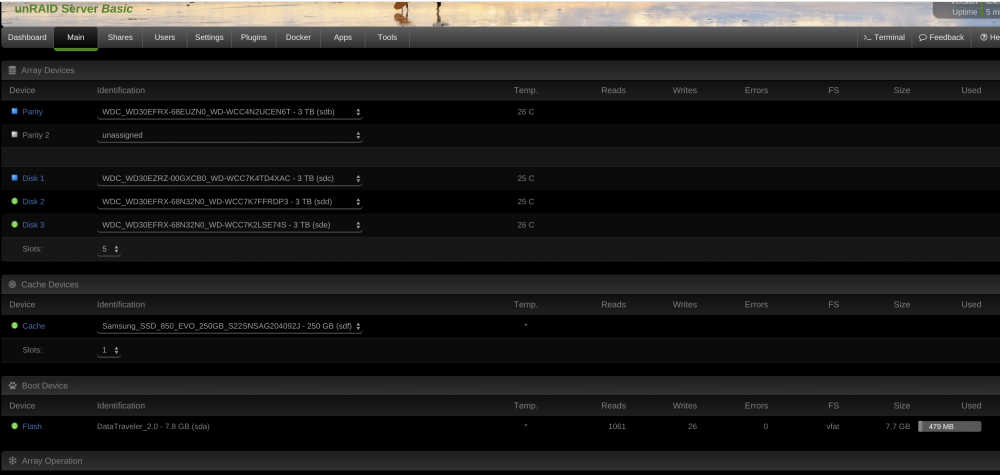Change the cache Slots count dropdown

coord(109,351)
